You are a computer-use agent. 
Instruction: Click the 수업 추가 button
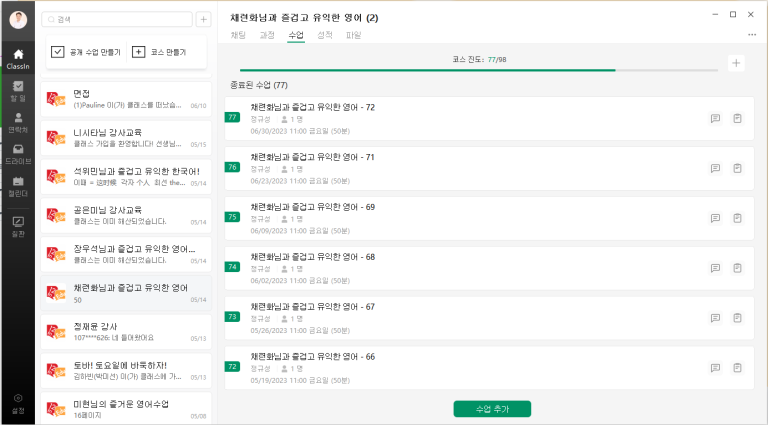pyautogui.click(x=491, y=409)
